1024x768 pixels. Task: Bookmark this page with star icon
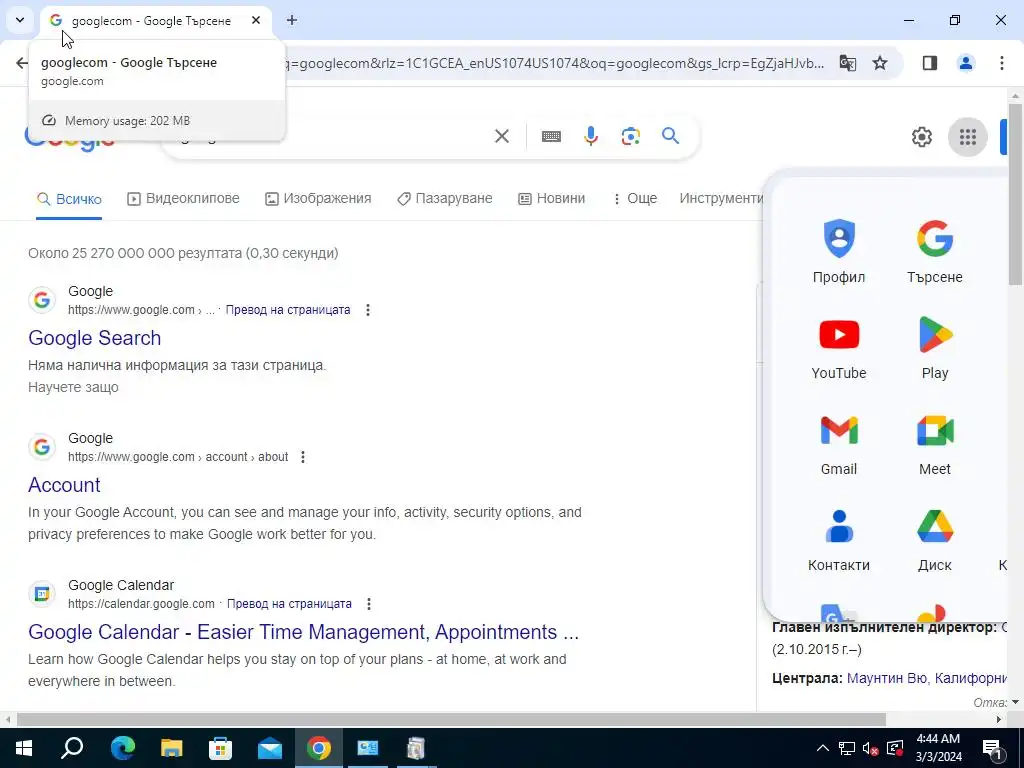880,63
